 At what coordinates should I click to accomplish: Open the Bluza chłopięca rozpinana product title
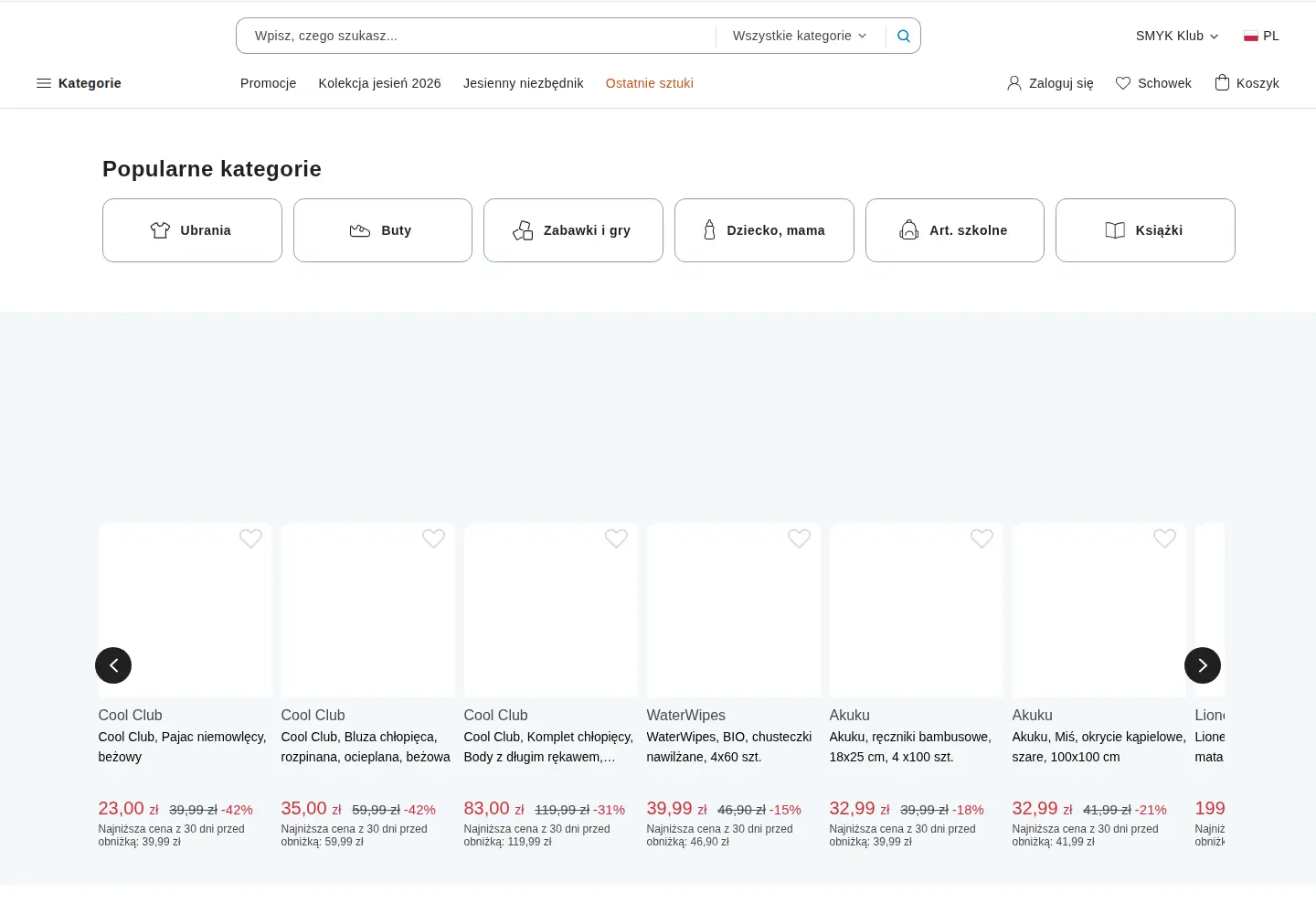366,747
